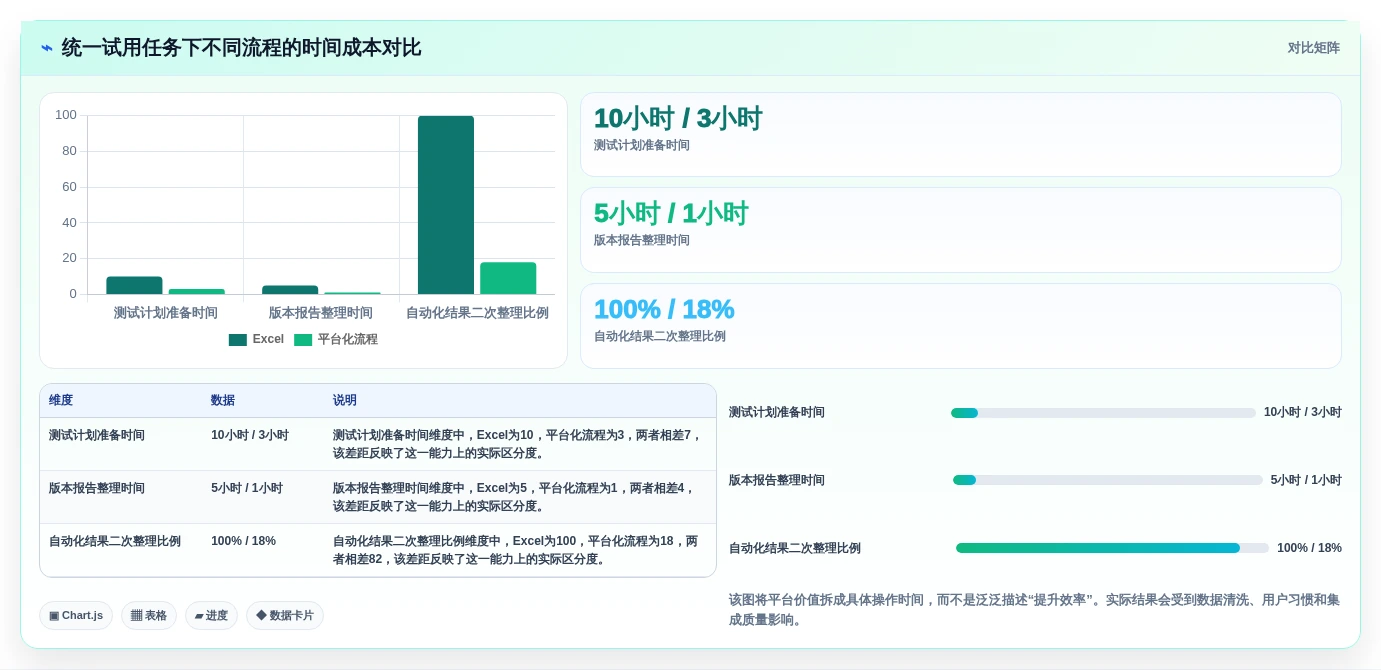The width and height of the screenshot is (1381, 670).
Task: Toggle the Excel legend entry
Action: 256,339
